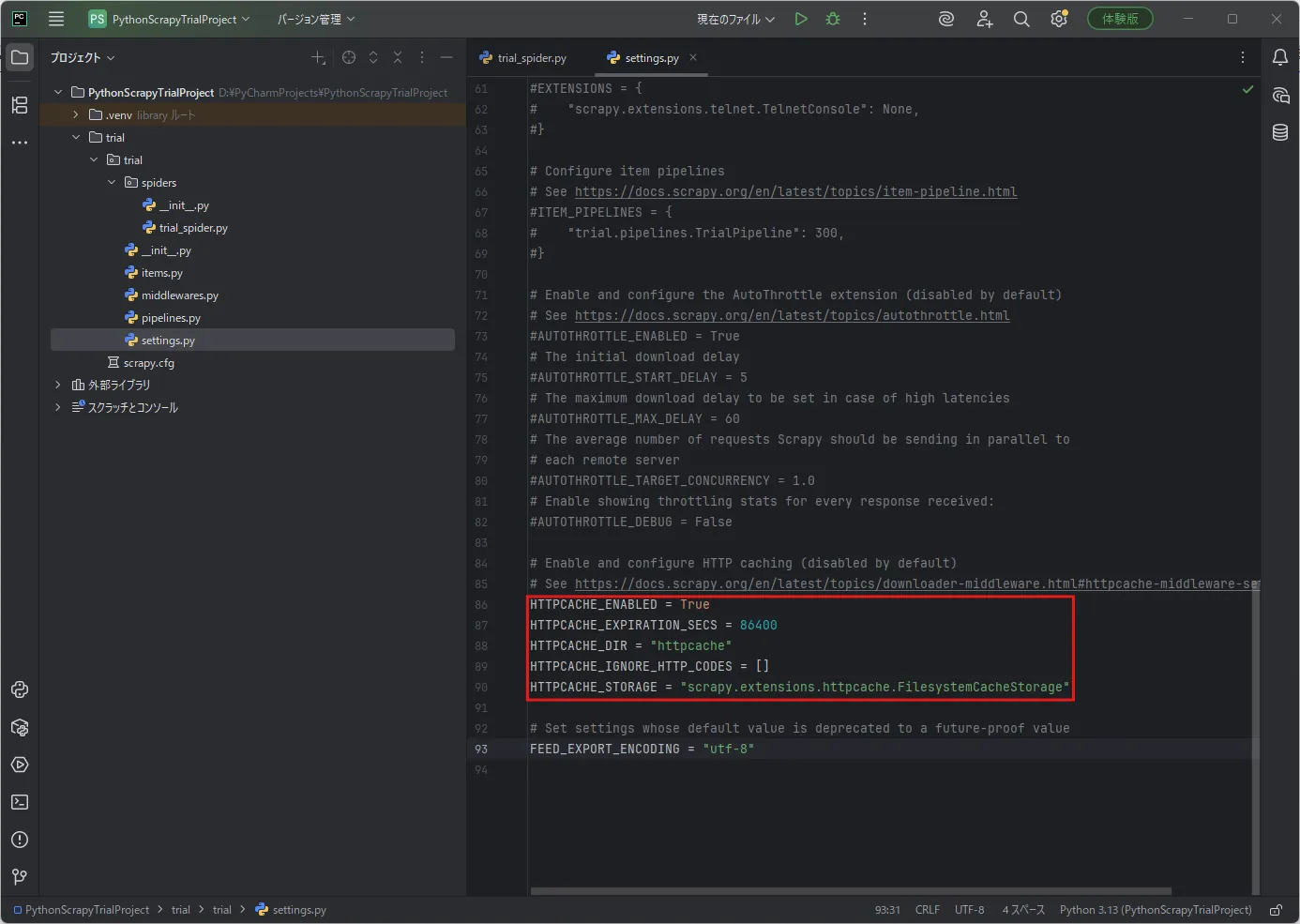
Task: Expand all items in Project tree
Action: point(373,57)
